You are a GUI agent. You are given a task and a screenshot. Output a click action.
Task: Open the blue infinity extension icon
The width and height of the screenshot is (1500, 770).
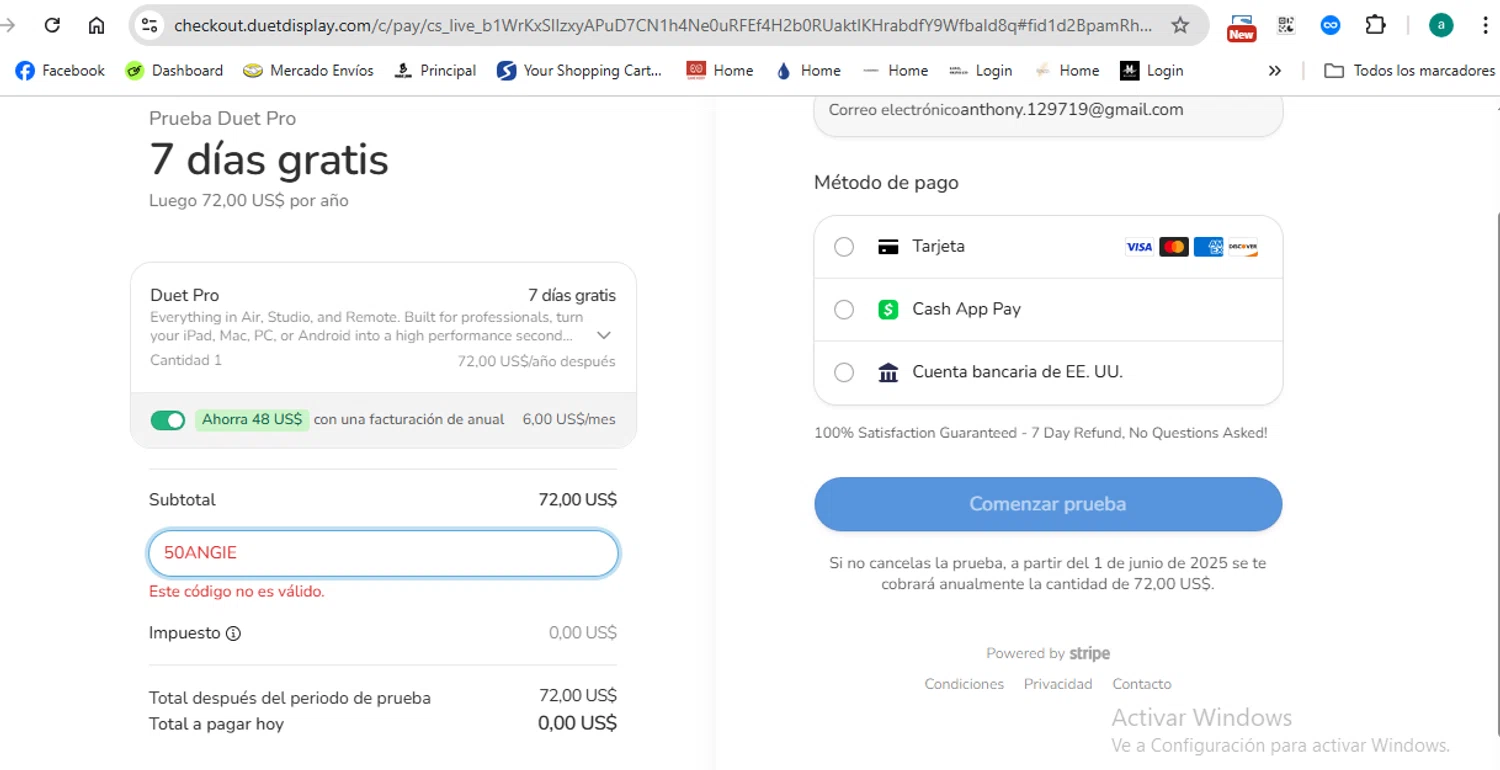[x=1330, y=25]
